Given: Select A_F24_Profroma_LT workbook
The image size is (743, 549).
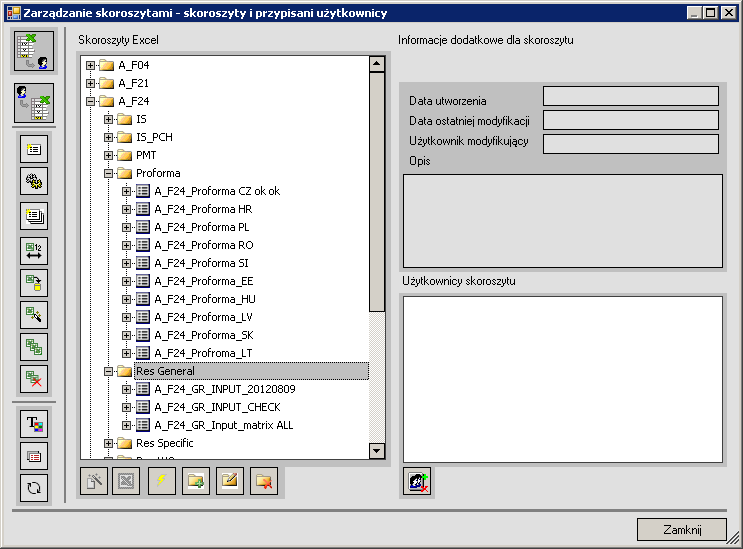Looking at the screenshot, I should [203, 353].
